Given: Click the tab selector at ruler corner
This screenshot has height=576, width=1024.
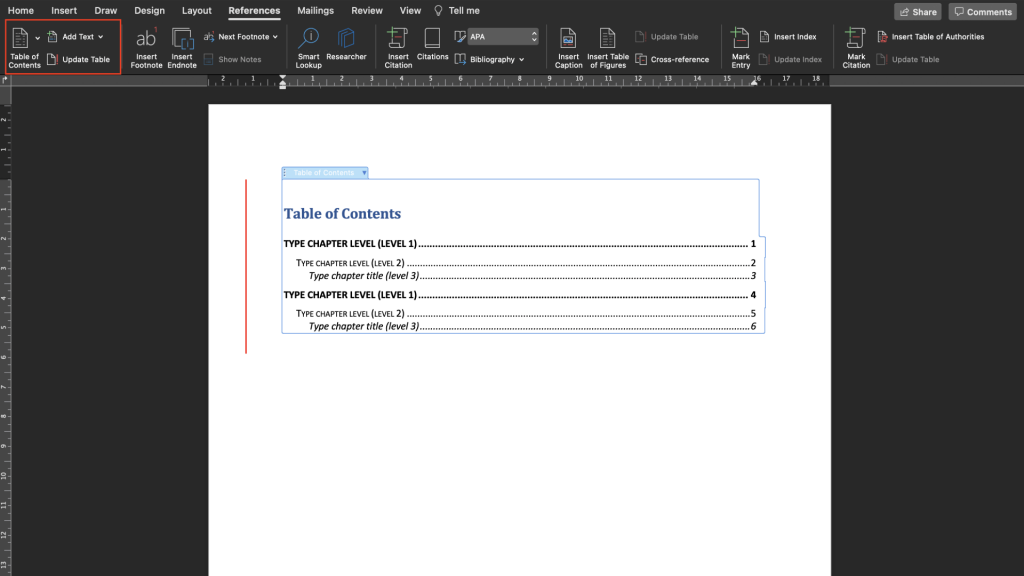Looking at the screenshot, I should pos(5,80).
